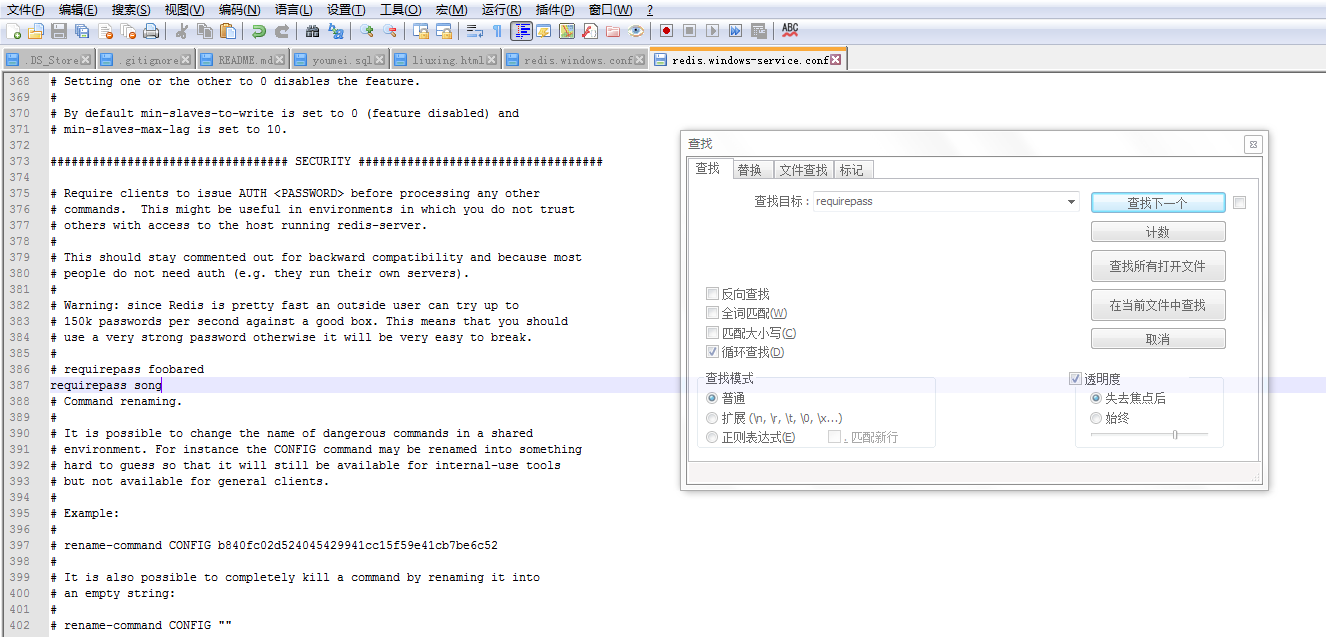Select the Record Macro icon
The image size is (1326, 637).
pyautogui.click(x=666, y=31)
